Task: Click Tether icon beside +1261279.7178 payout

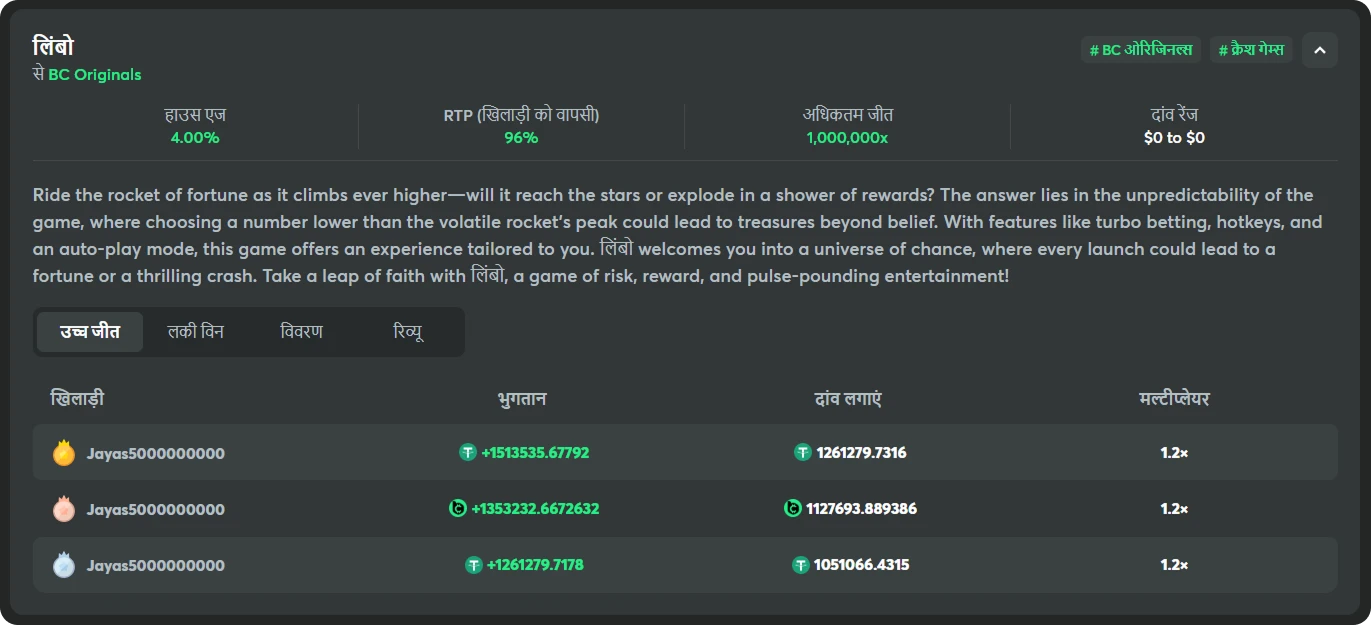Action: pyautogui.click(x=474, y=565)
